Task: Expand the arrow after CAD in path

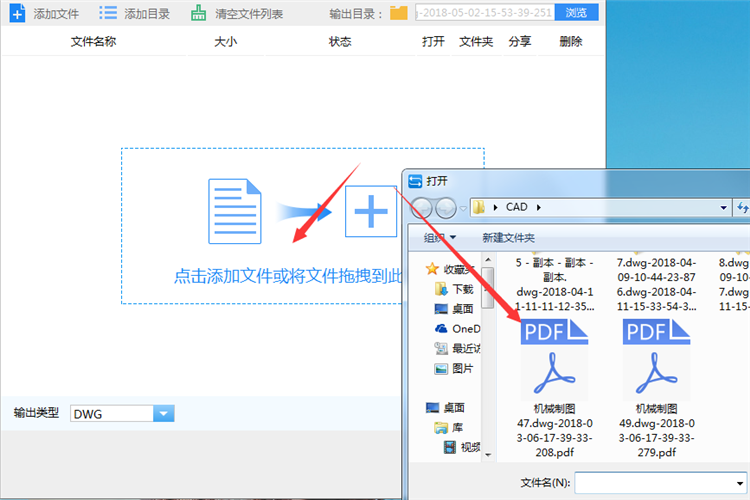Action: pos(539,208)
